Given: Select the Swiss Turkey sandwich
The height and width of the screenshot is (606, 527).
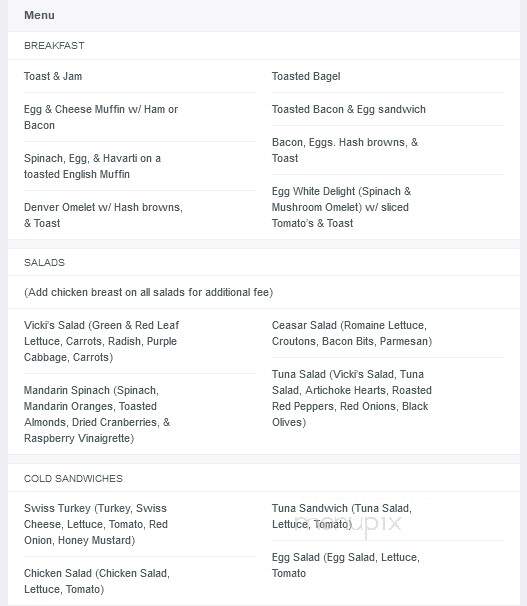Looking at the screenshot, I should [x=96, y=524].
